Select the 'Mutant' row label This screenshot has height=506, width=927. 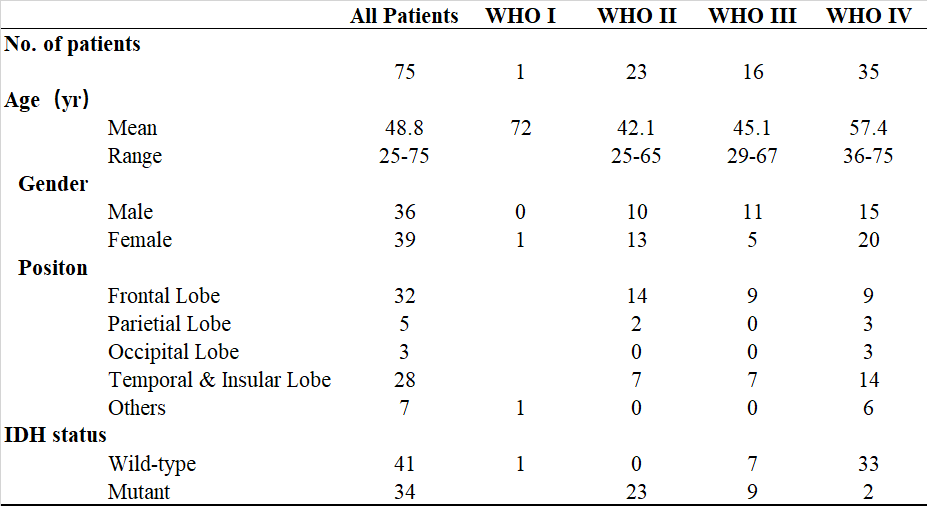pos(139,492)
